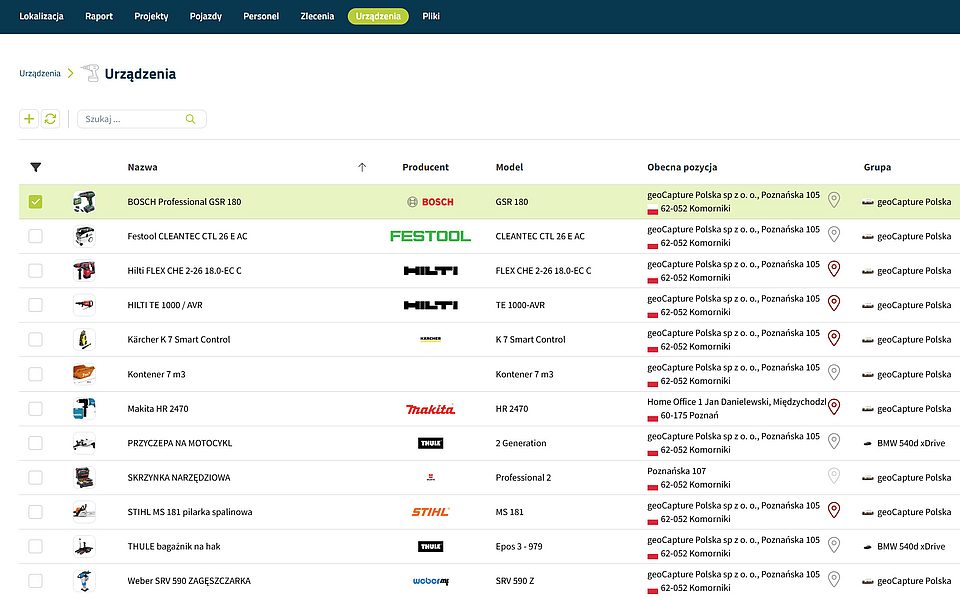The height and width of the screenshot is (597, 960).
Task: Click the Obecna pozycja column header
Action: [x=682, y=168]
